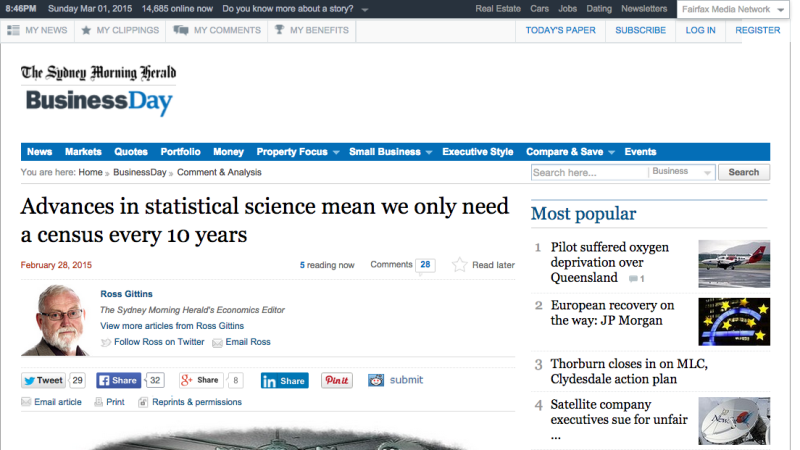Image resolution: width=800 pixels, height=450 pixels.
Task: Go to the News tab
Action: tap(39, 152)
